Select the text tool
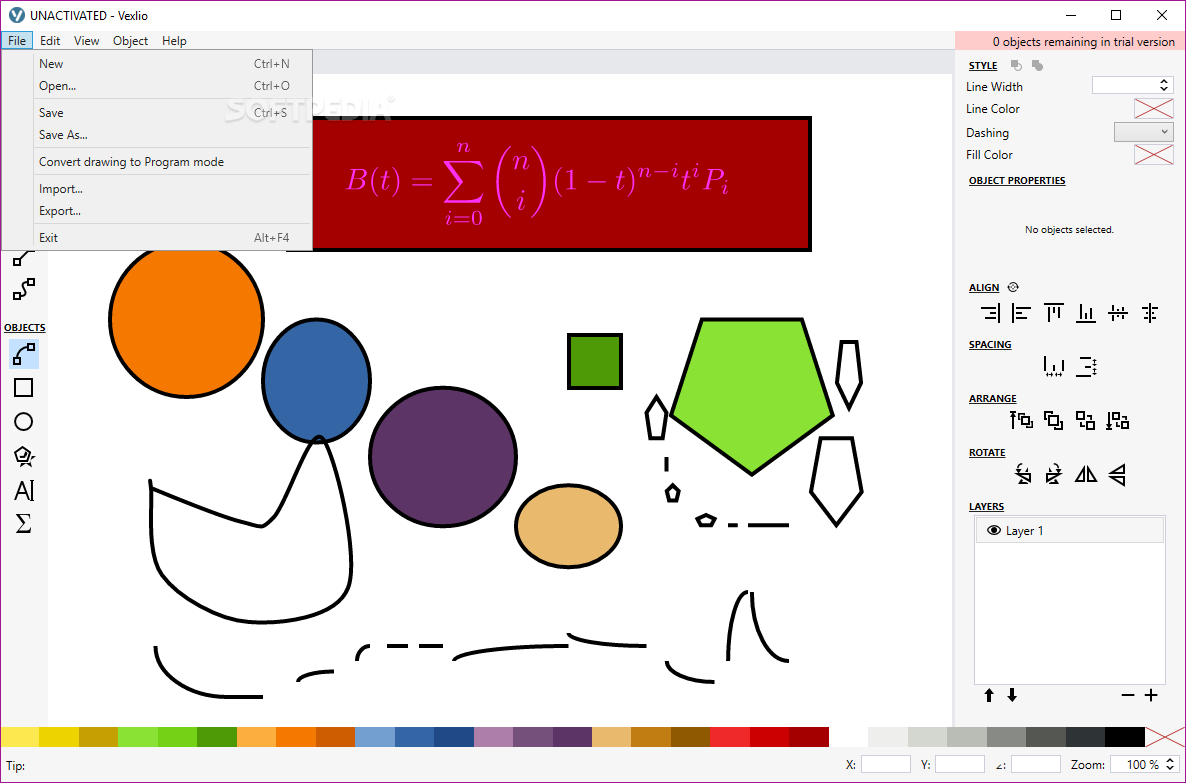The image size is (1186, 783). click(23, 490)
